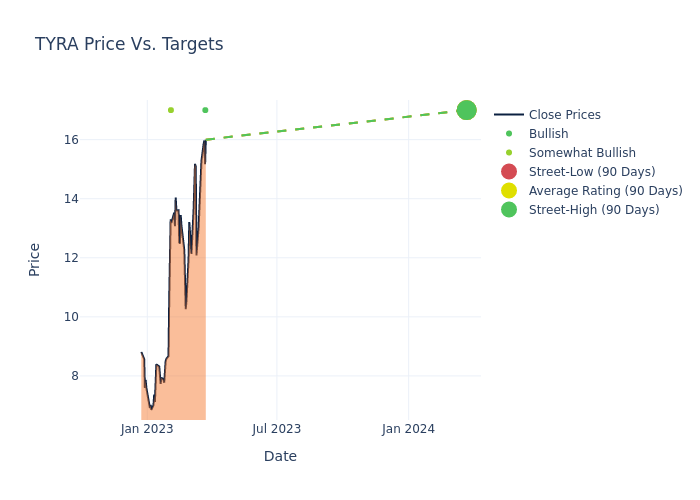Click the Jul 2023 x-axis tick label
700x500 pixels.
click(x=277, y=429)
